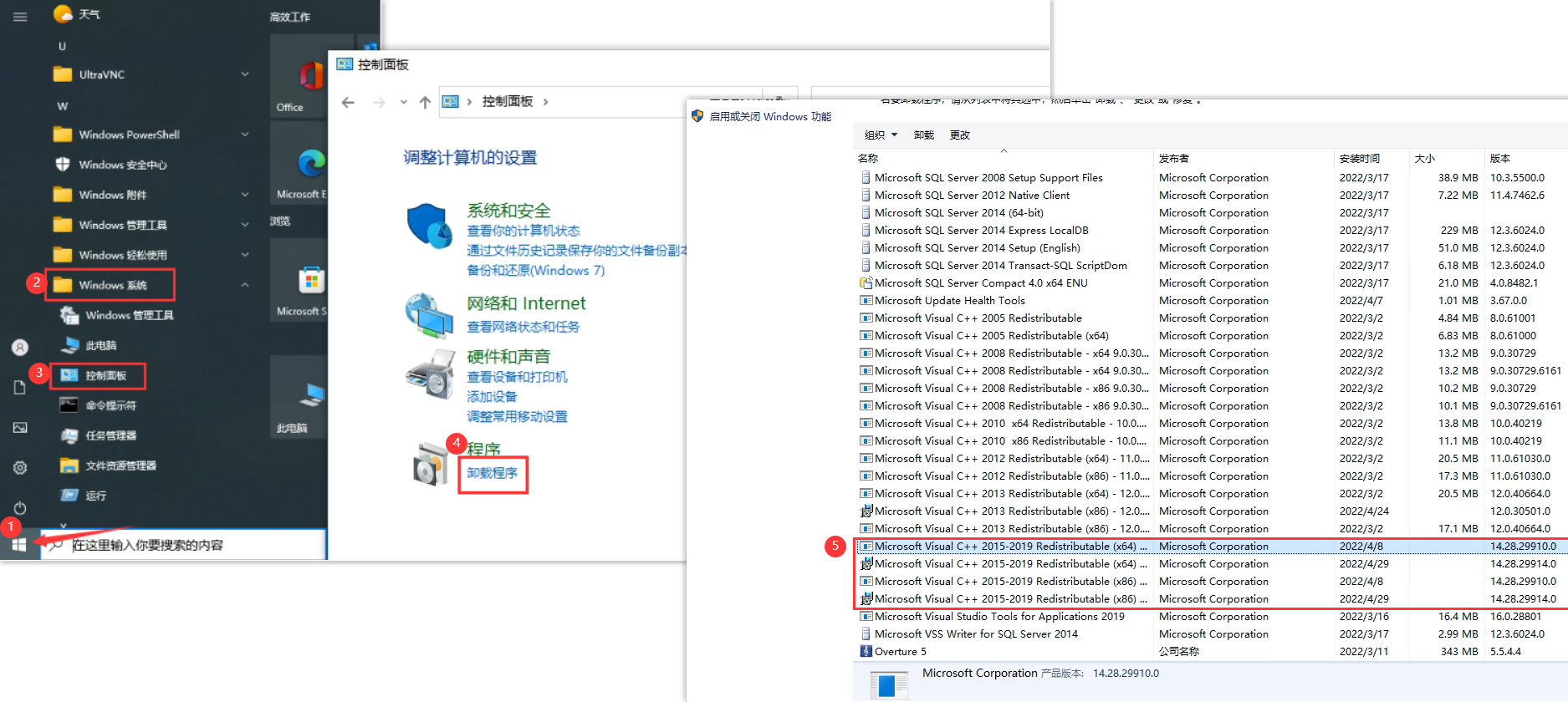
Task: Click the Control Panel back arrow
Action: tap(349, 102)
